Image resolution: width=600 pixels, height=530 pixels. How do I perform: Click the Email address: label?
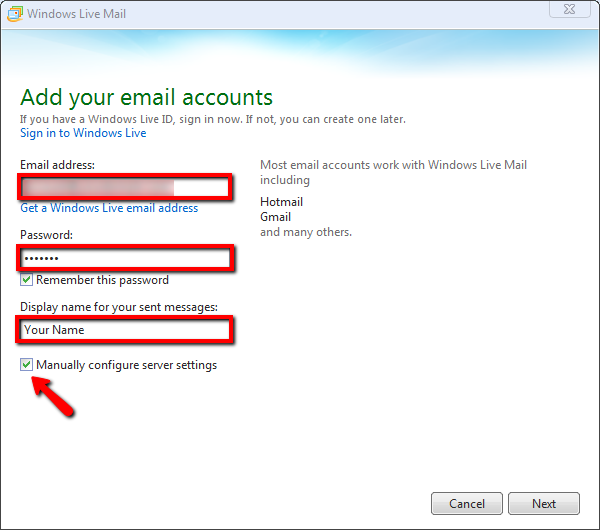[x=57, y=165]
